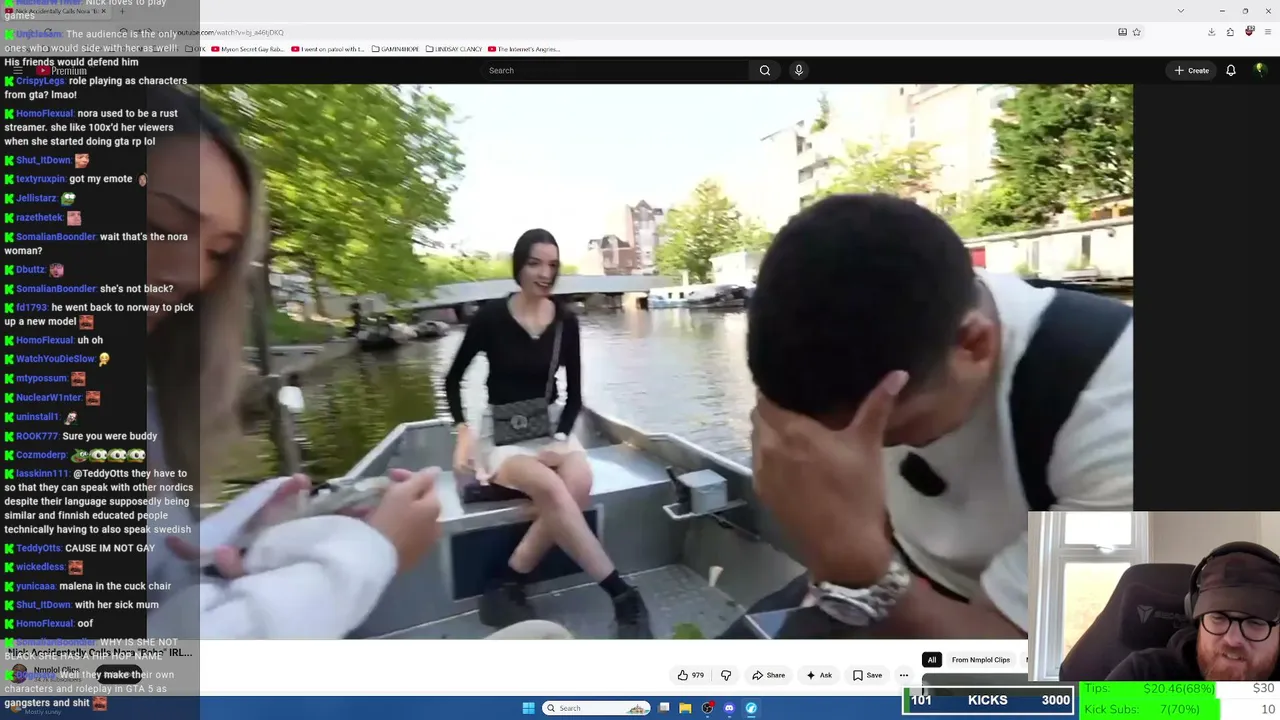Open the LINDSAY CLANCY bookmarks folder
Image resolution: width=1280 pixels, height=720 pixels.
[x=454, y=49]
